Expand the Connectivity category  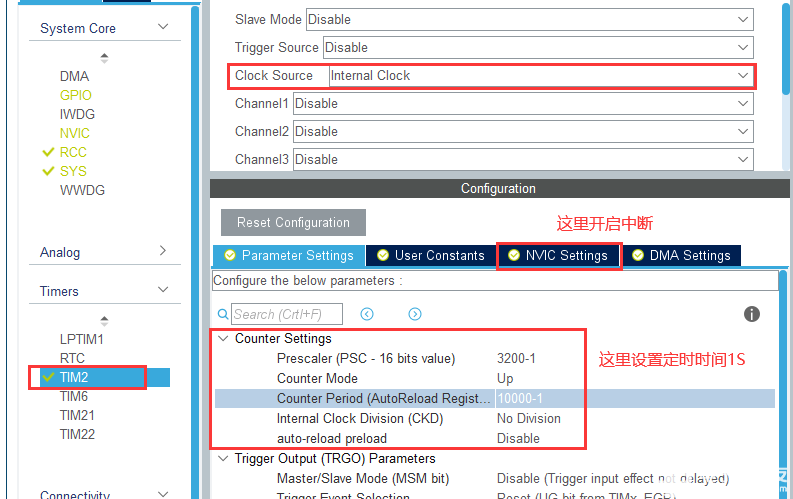163,494
